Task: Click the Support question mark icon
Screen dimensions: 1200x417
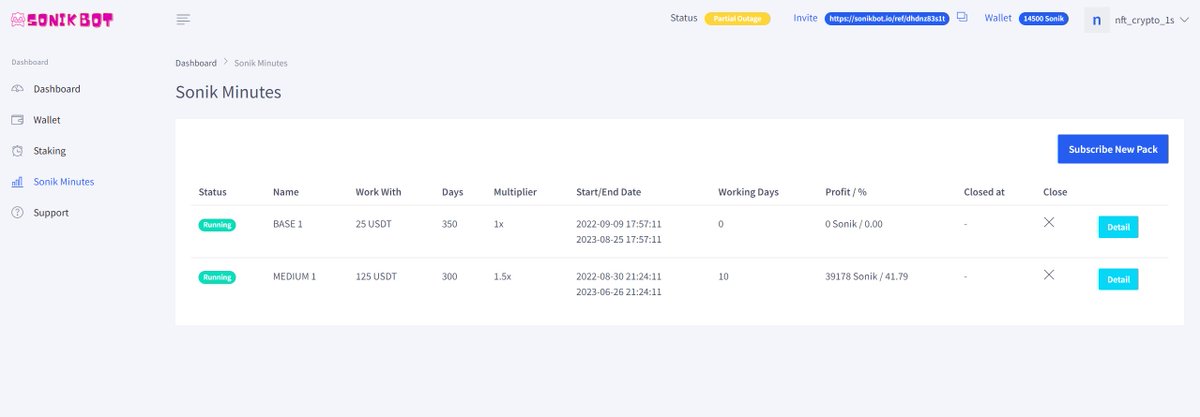Action: (18, 213)
